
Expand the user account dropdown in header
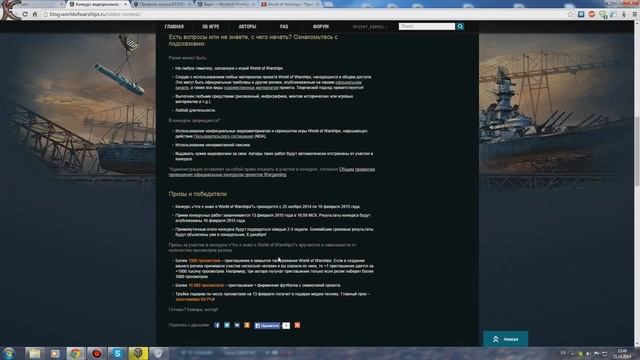[x=370, y=27]
